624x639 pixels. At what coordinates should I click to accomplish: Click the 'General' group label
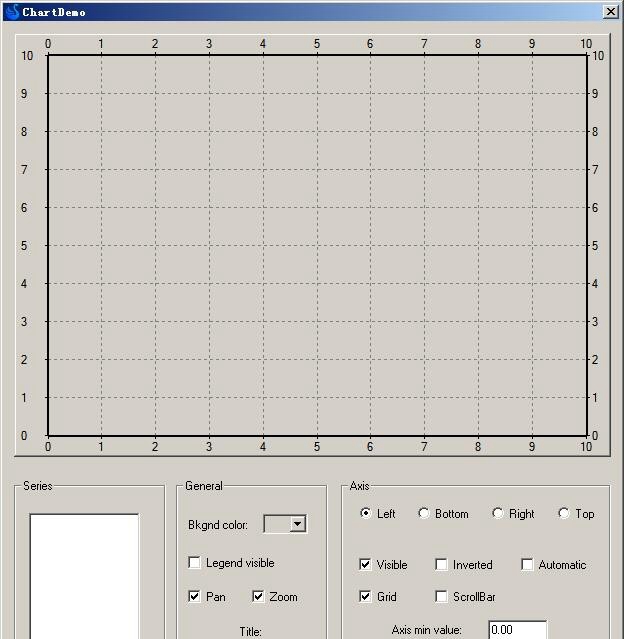(x=203, y=486)
